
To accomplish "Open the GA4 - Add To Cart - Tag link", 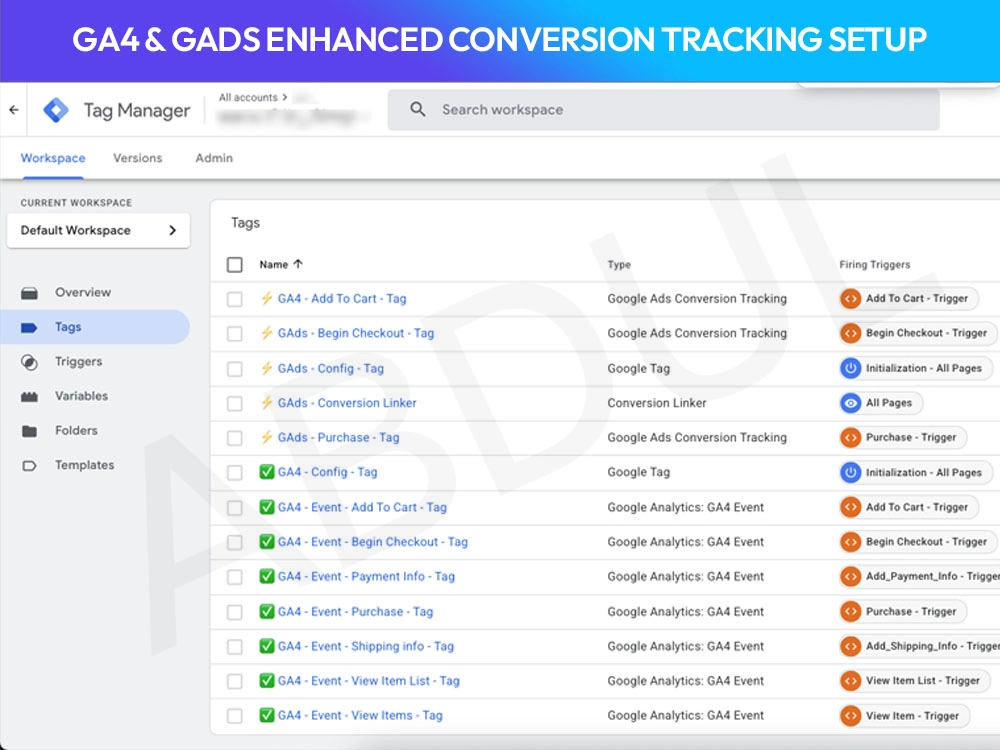I will [342, 298].
